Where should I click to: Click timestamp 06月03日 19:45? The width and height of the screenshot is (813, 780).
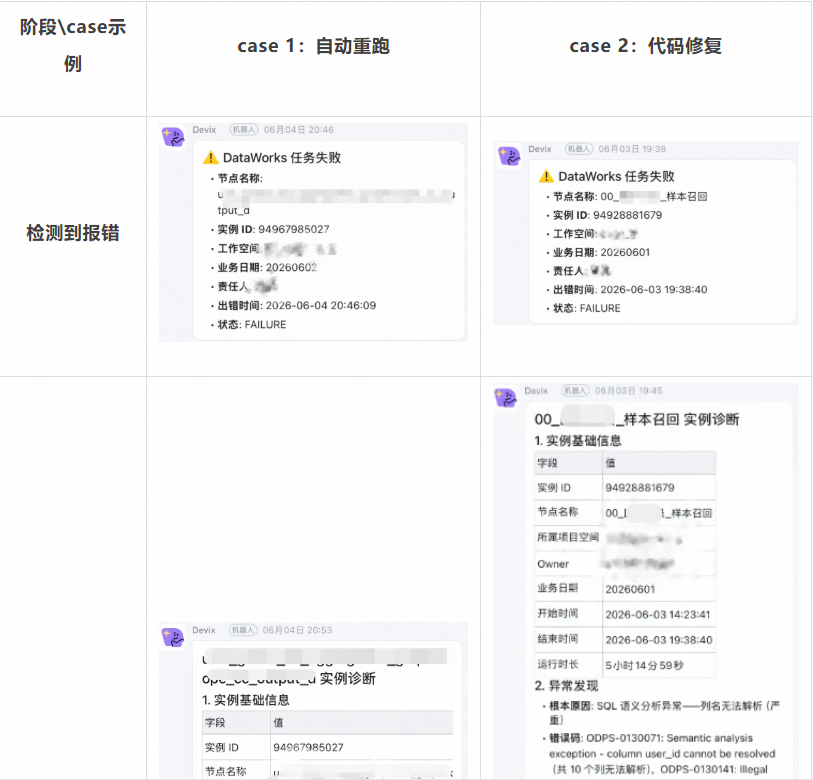pos(628,391)
